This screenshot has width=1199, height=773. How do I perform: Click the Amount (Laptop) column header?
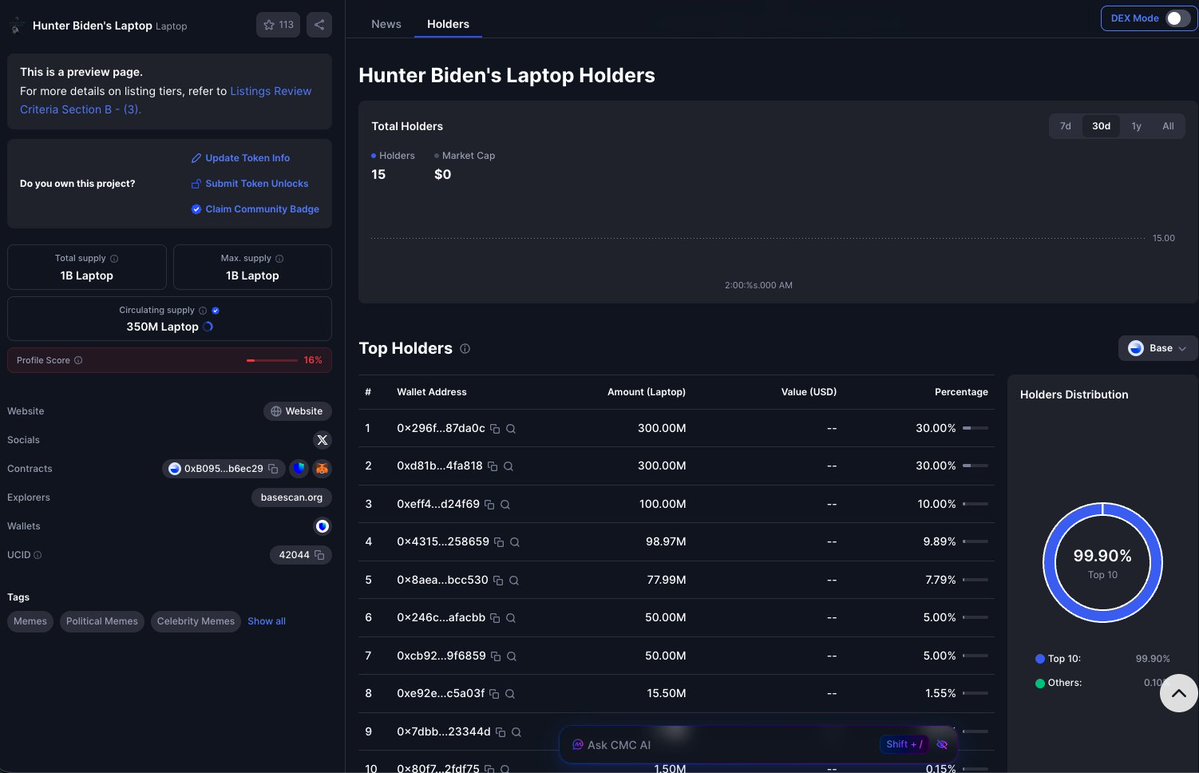(x=646, y=392)
